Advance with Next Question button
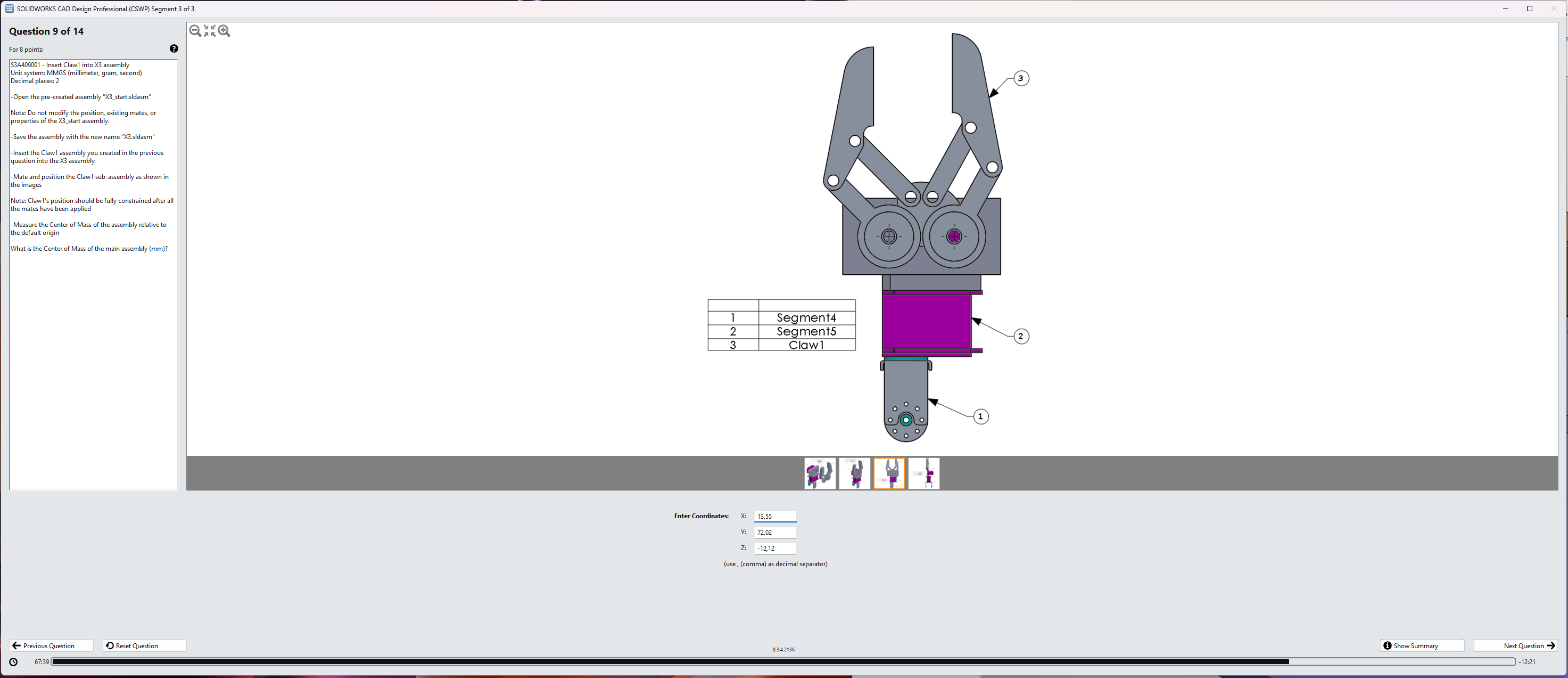This screenshot has height=678, width=1568. (x=1515, y=646)
